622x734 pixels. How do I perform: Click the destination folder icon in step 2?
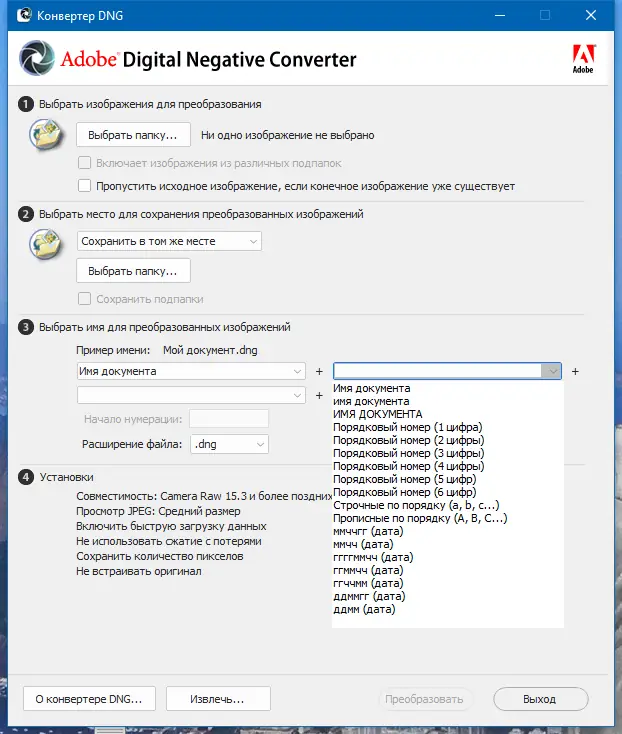tap(46, 244)
